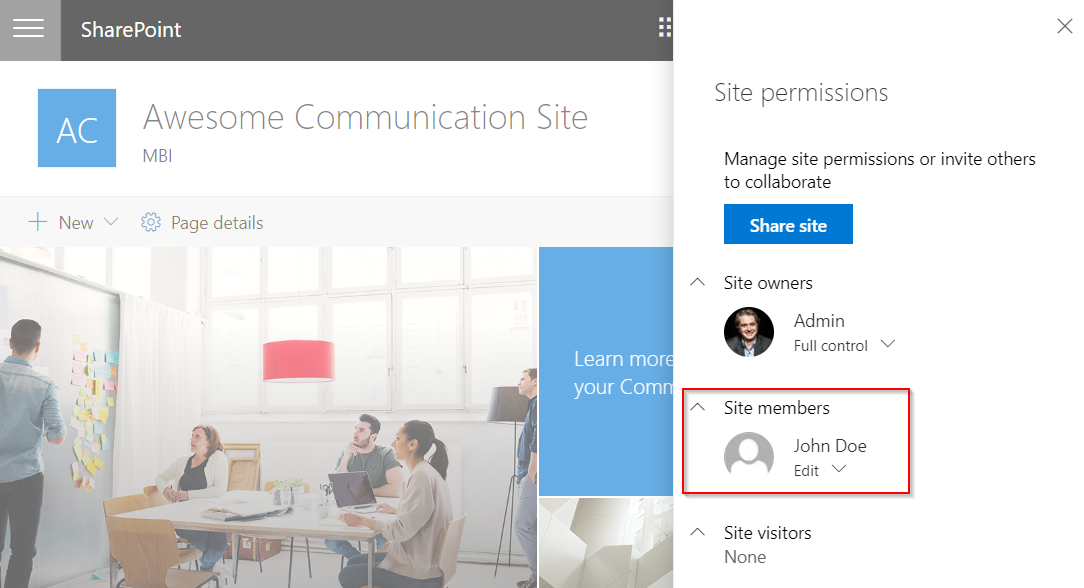
Task: Expand the New dropdown chevron
Action: pos(111,222)
